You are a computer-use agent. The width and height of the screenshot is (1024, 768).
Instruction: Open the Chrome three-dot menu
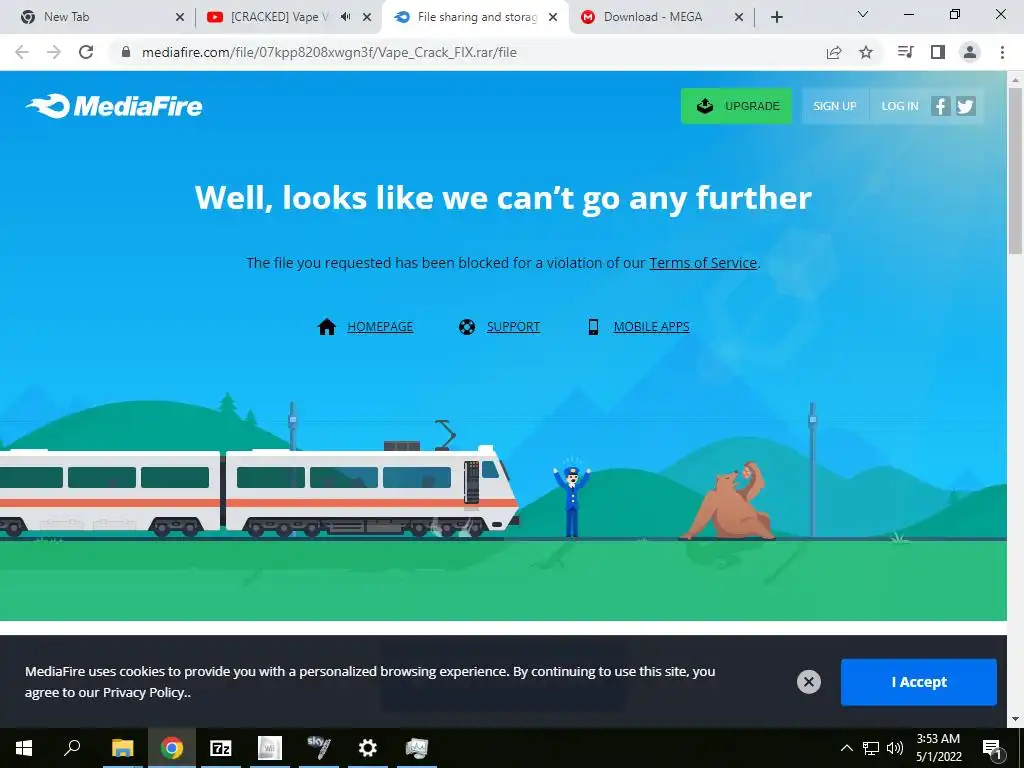(x=1002, y=52)
